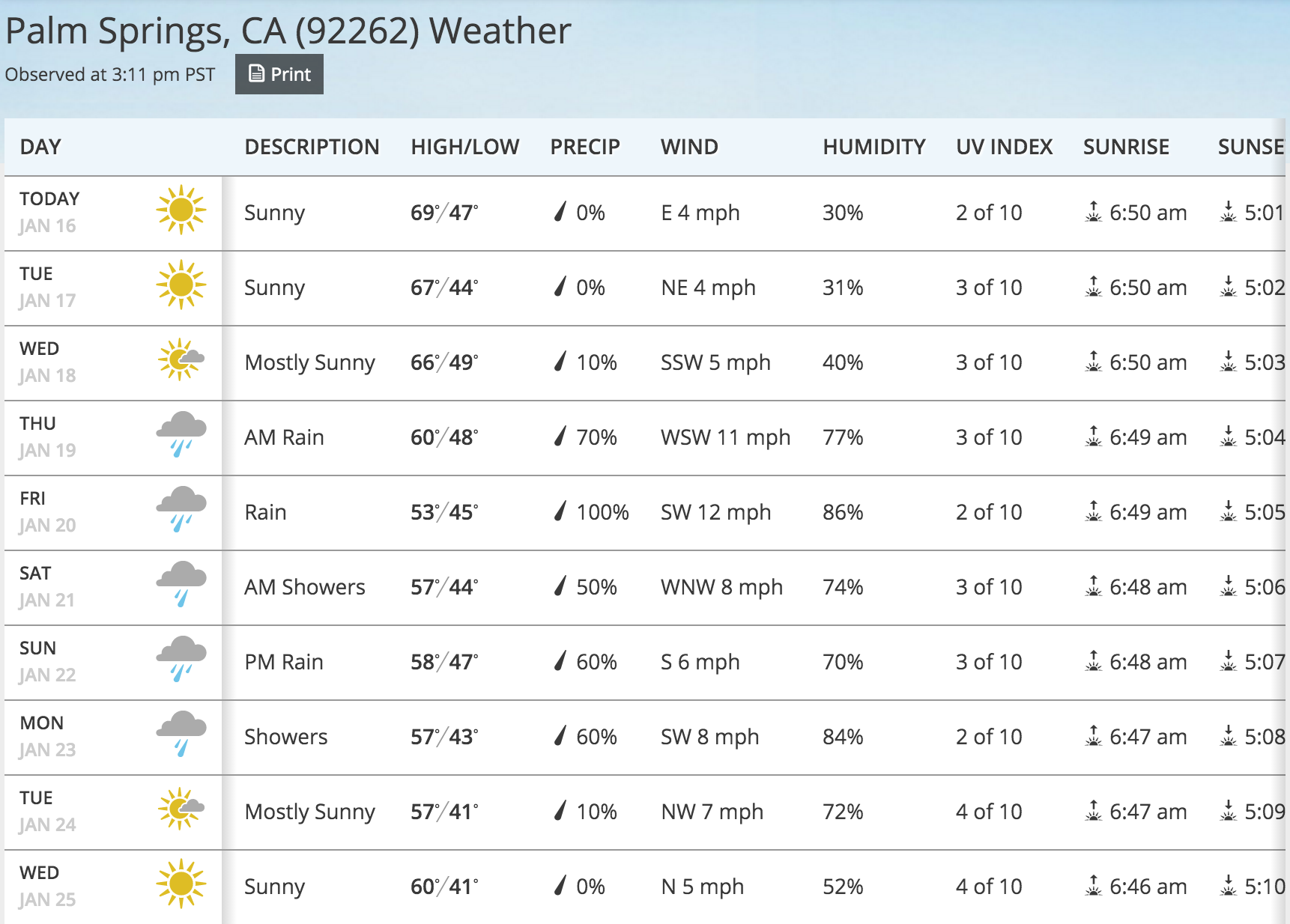Click the sunny icon for today Jan 16
Screen dimensions: 1290x924
pyautogui.click(x=181, y=210)
